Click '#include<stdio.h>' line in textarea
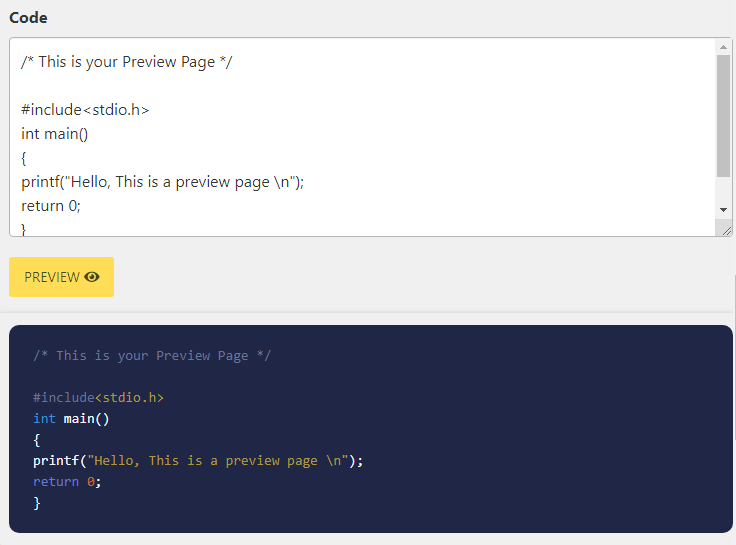This screenshot has height=545, width=736. 85,110
